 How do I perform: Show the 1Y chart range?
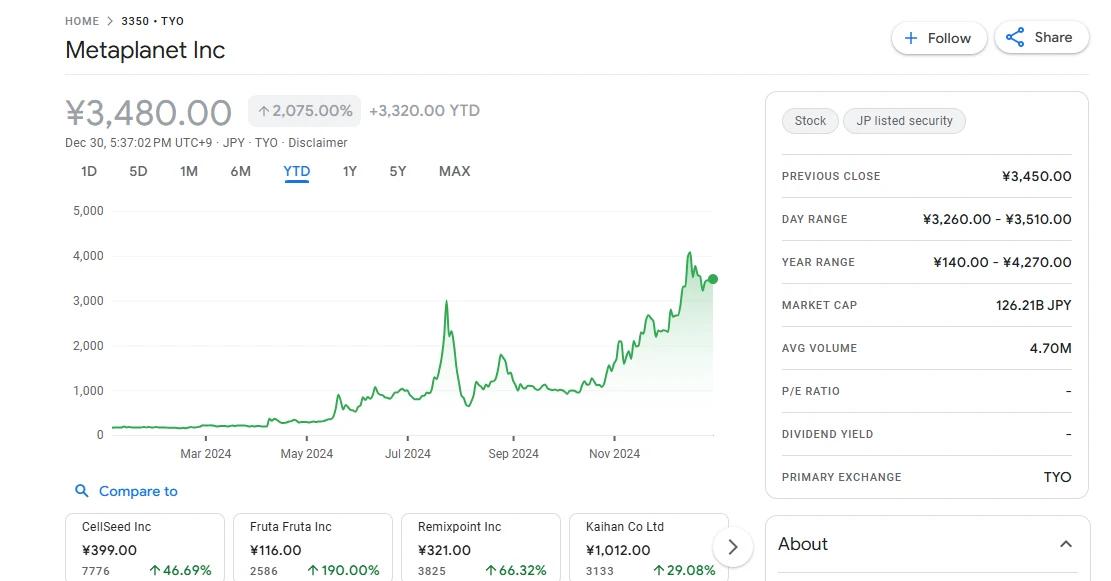click(350, 171)
